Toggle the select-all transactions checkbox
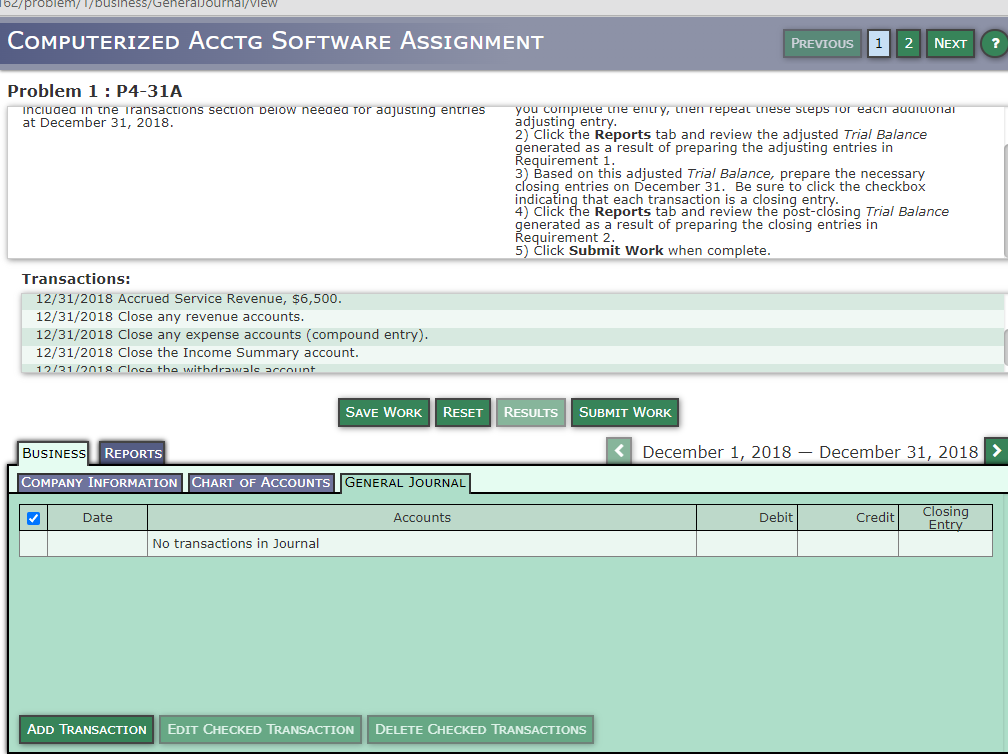This screenshot has height=754, width=1008. [x=33, y=517]
